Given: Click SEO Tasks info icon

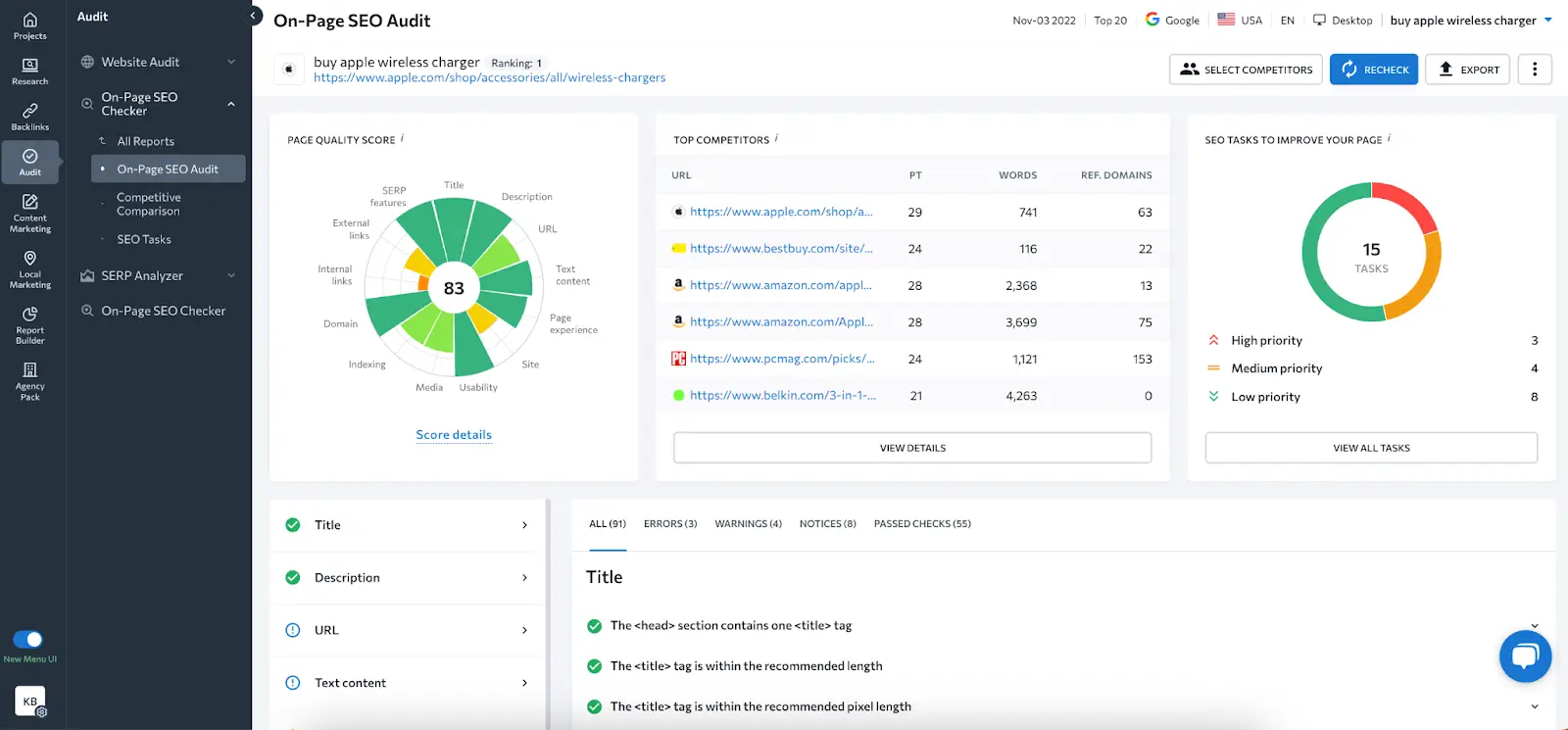Looking at the screenshot, I should pos(1389,138).
